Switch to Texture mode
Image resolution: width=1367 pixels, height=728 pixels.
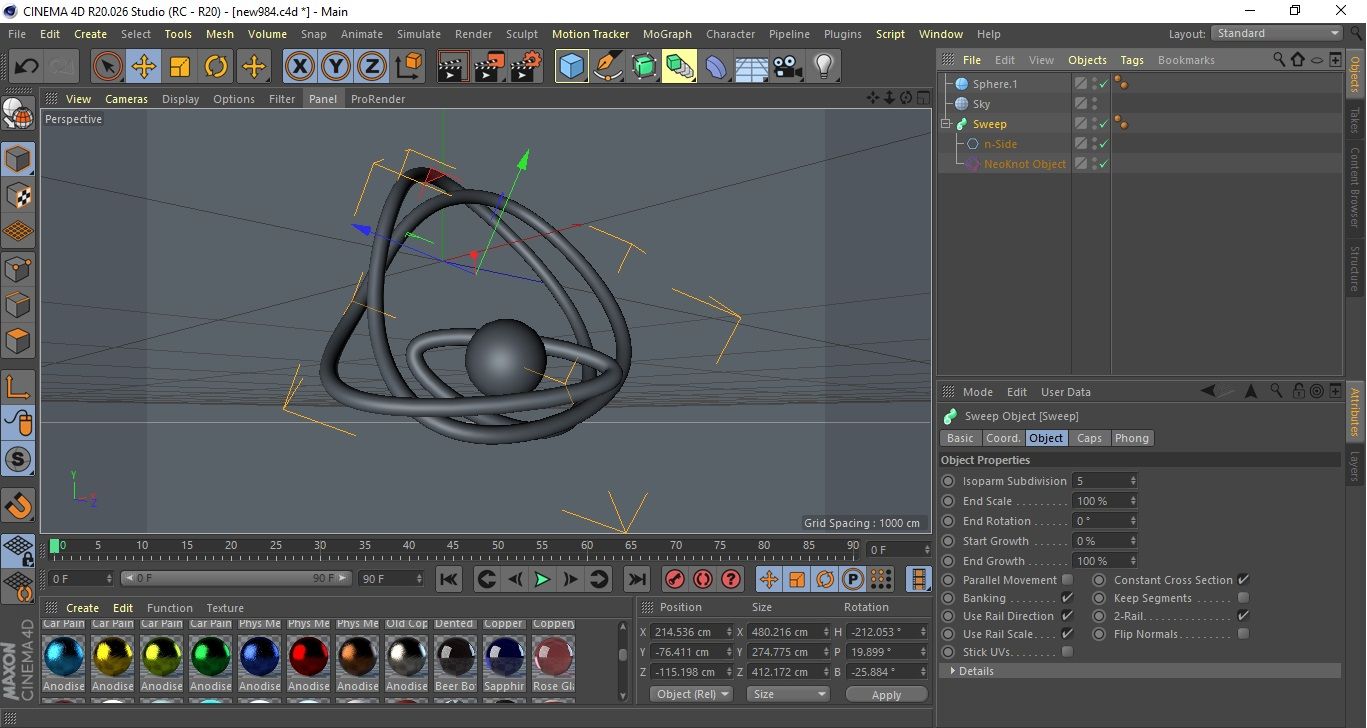19,196
